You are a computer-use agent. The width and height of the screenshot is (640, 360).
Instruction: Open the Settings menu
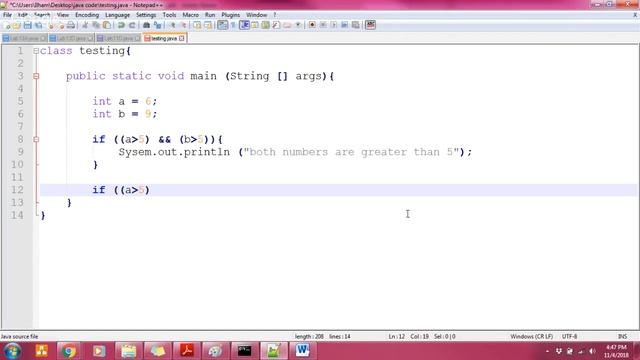tap(146, 15)
